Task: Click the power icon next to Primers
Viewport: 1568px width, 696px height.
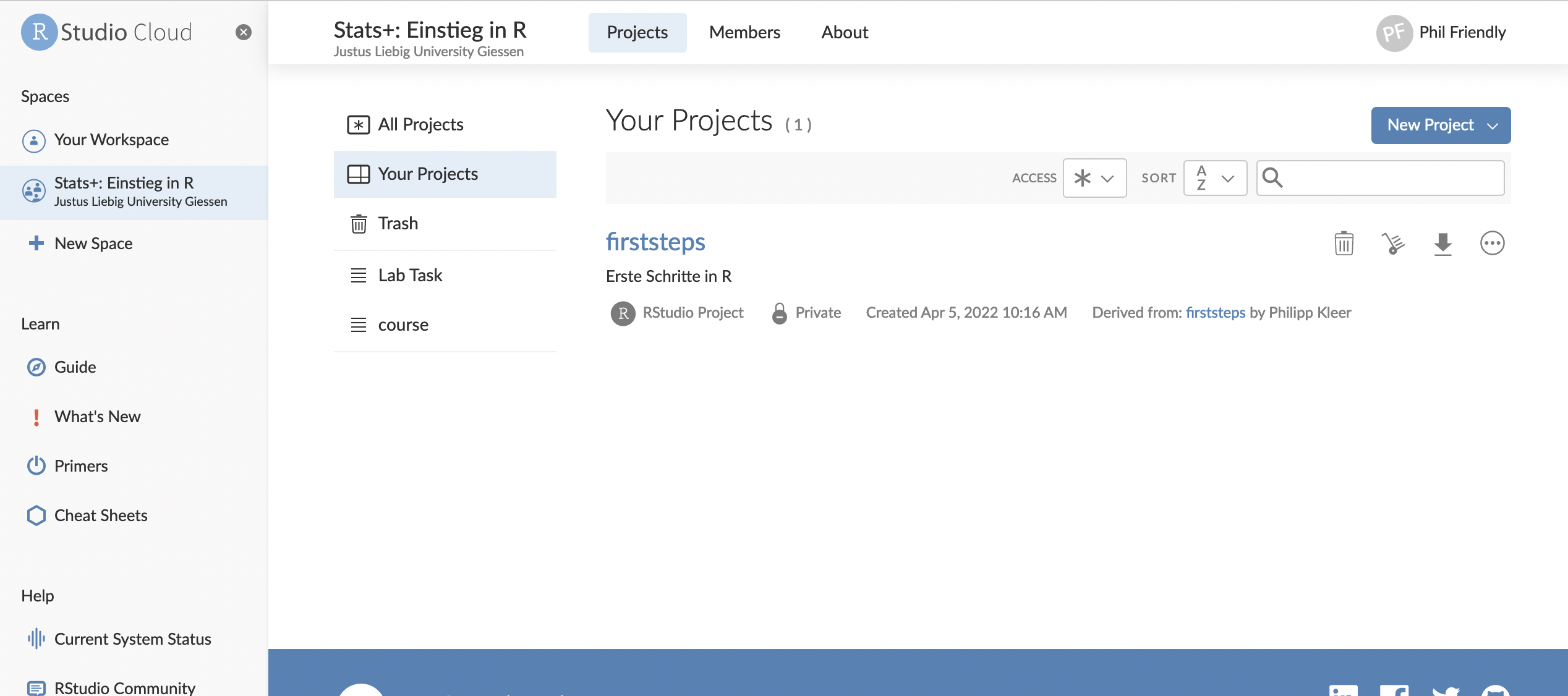Action: (36, 465)
